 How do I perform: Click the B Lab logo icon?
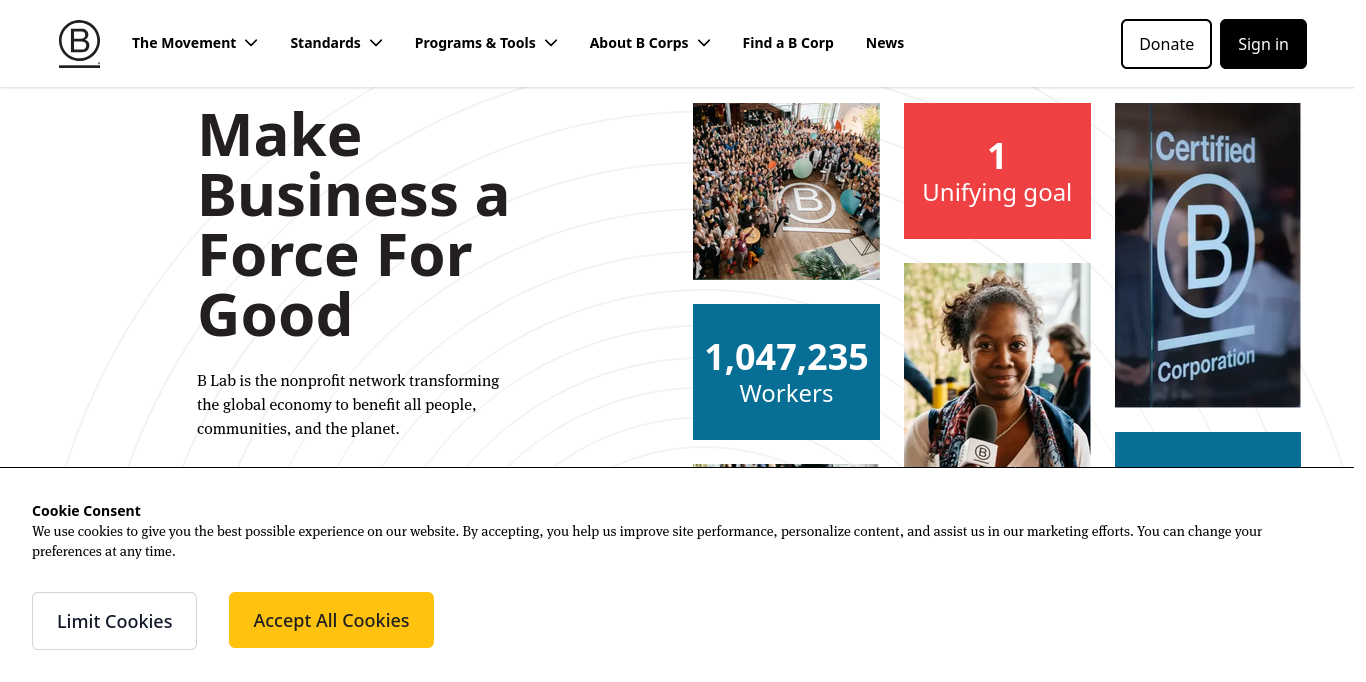point(79,44)
